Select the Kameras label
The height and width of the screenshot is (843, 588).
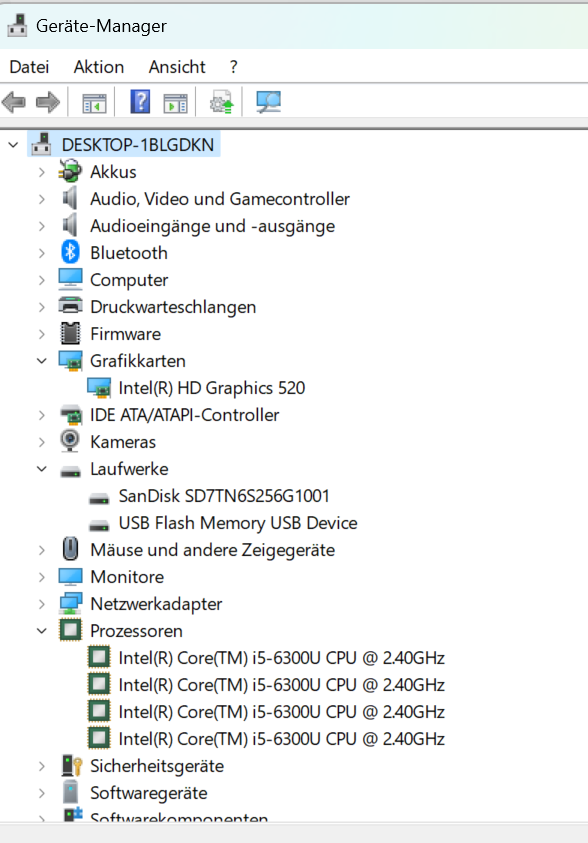click(x=123, y=442)
